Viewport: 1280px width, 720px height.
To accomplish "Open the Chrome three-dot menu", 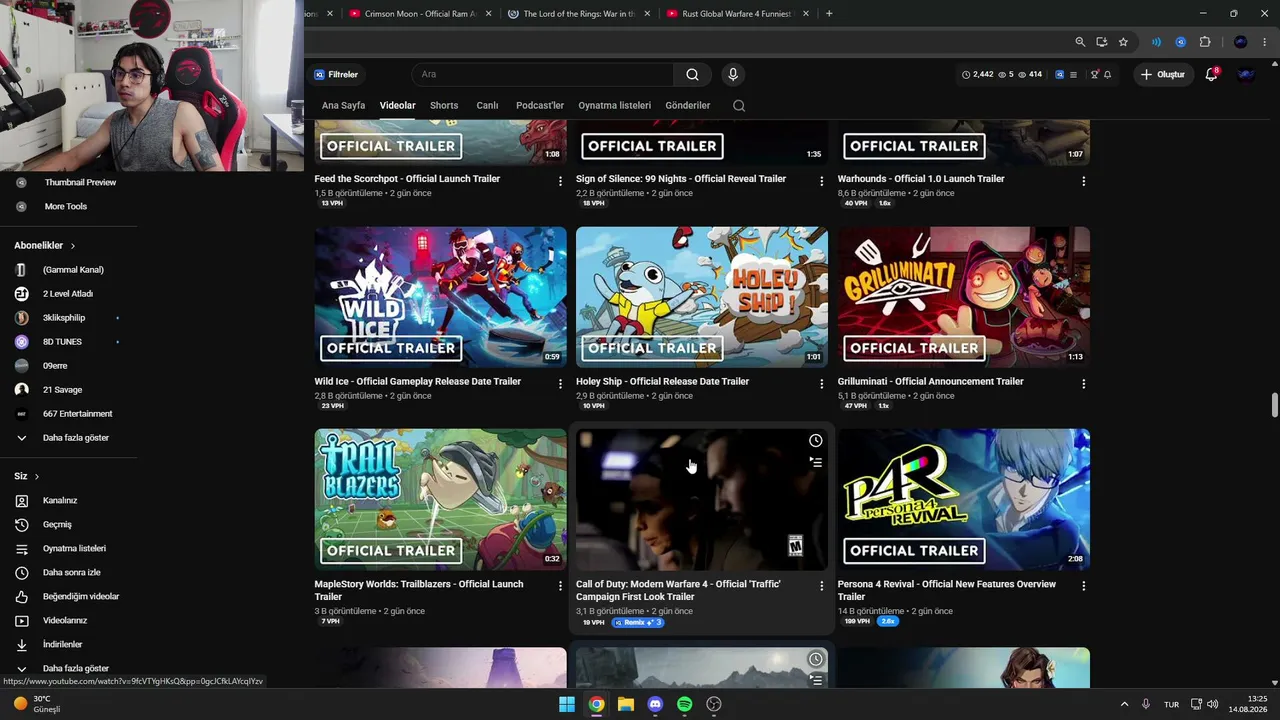I will tap(1265, 42).
